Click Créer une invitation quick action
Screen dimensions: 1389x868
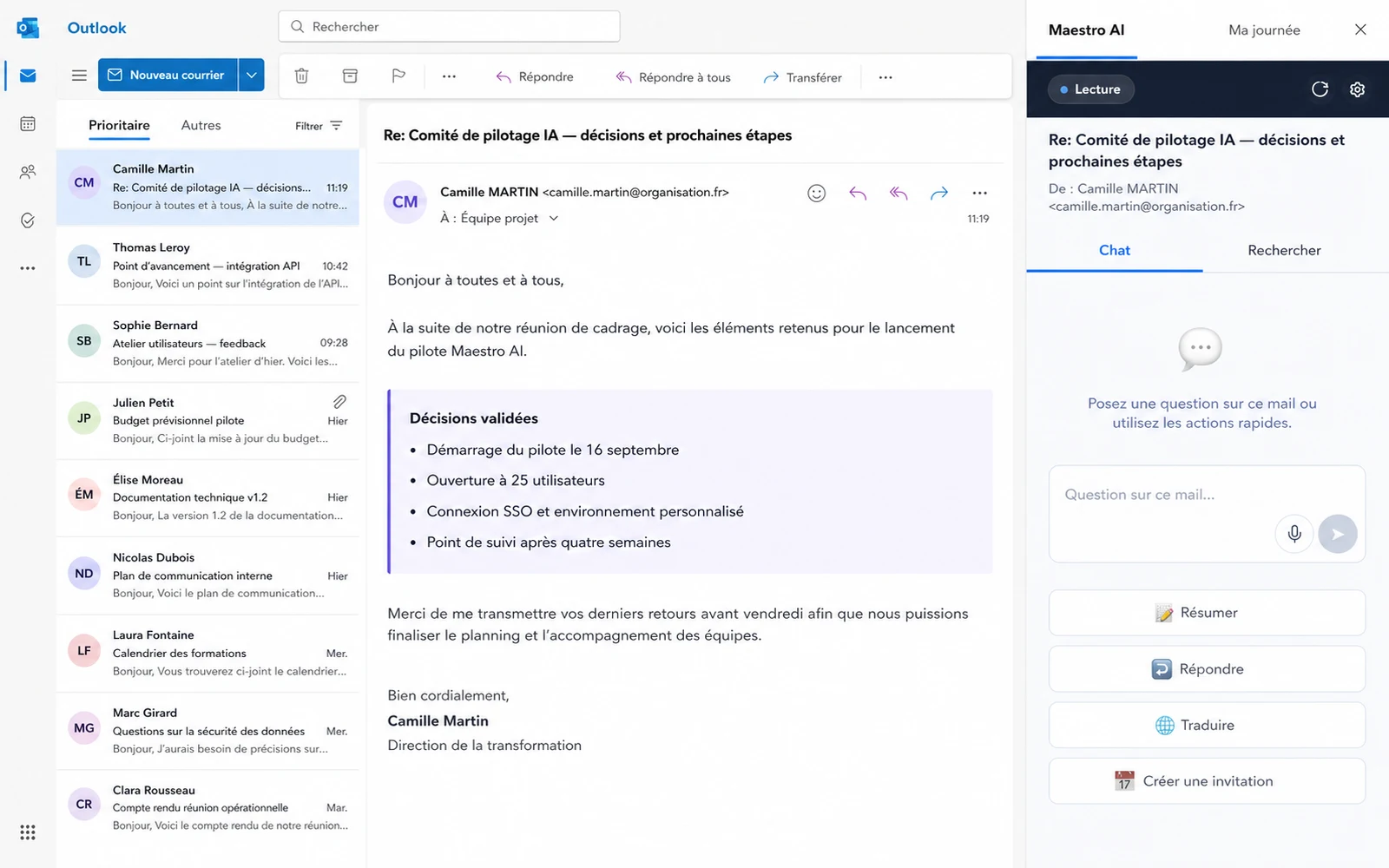coord(1207,781)
